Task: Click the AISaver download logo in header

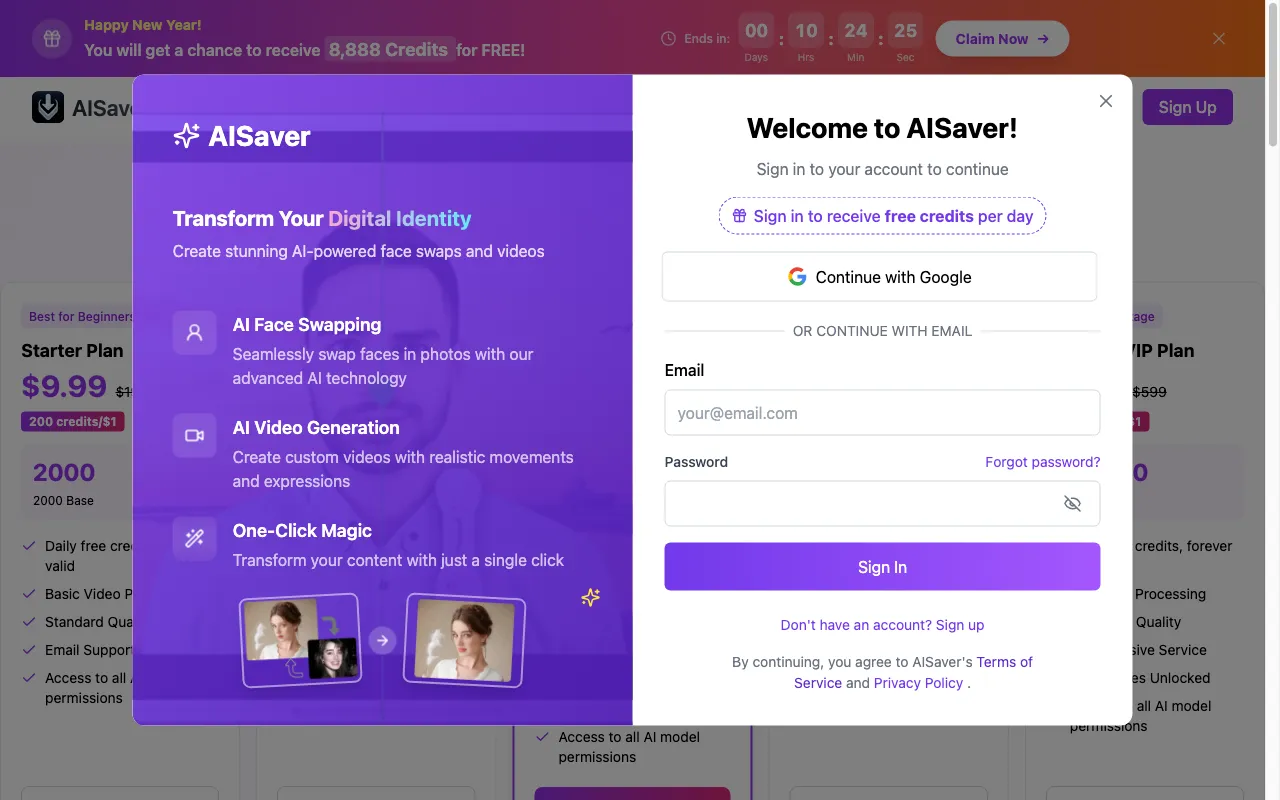Action: [48, 107]
